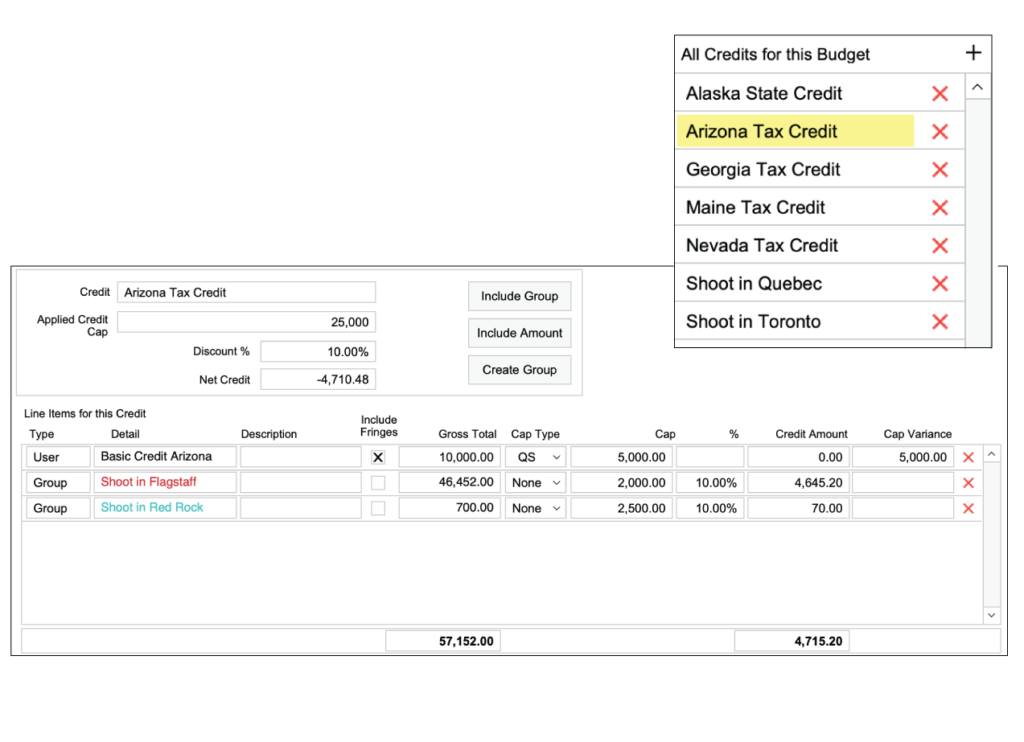The width and height of the screenshot is (1024, 742).
Task: Check Include Fringes for Shoot in Red Rock
Action: tap(378, 508)
